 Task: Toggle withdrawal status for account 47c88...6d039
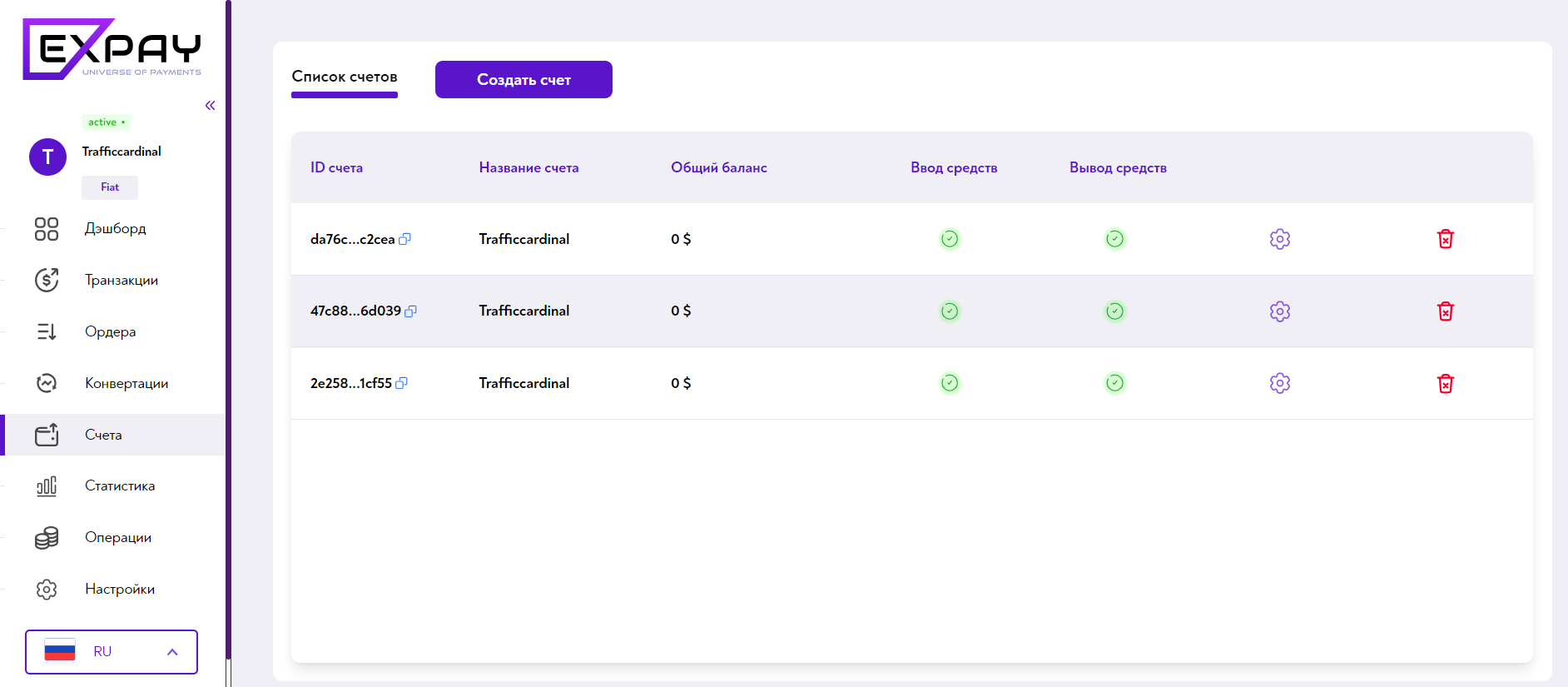point(1115,311)
